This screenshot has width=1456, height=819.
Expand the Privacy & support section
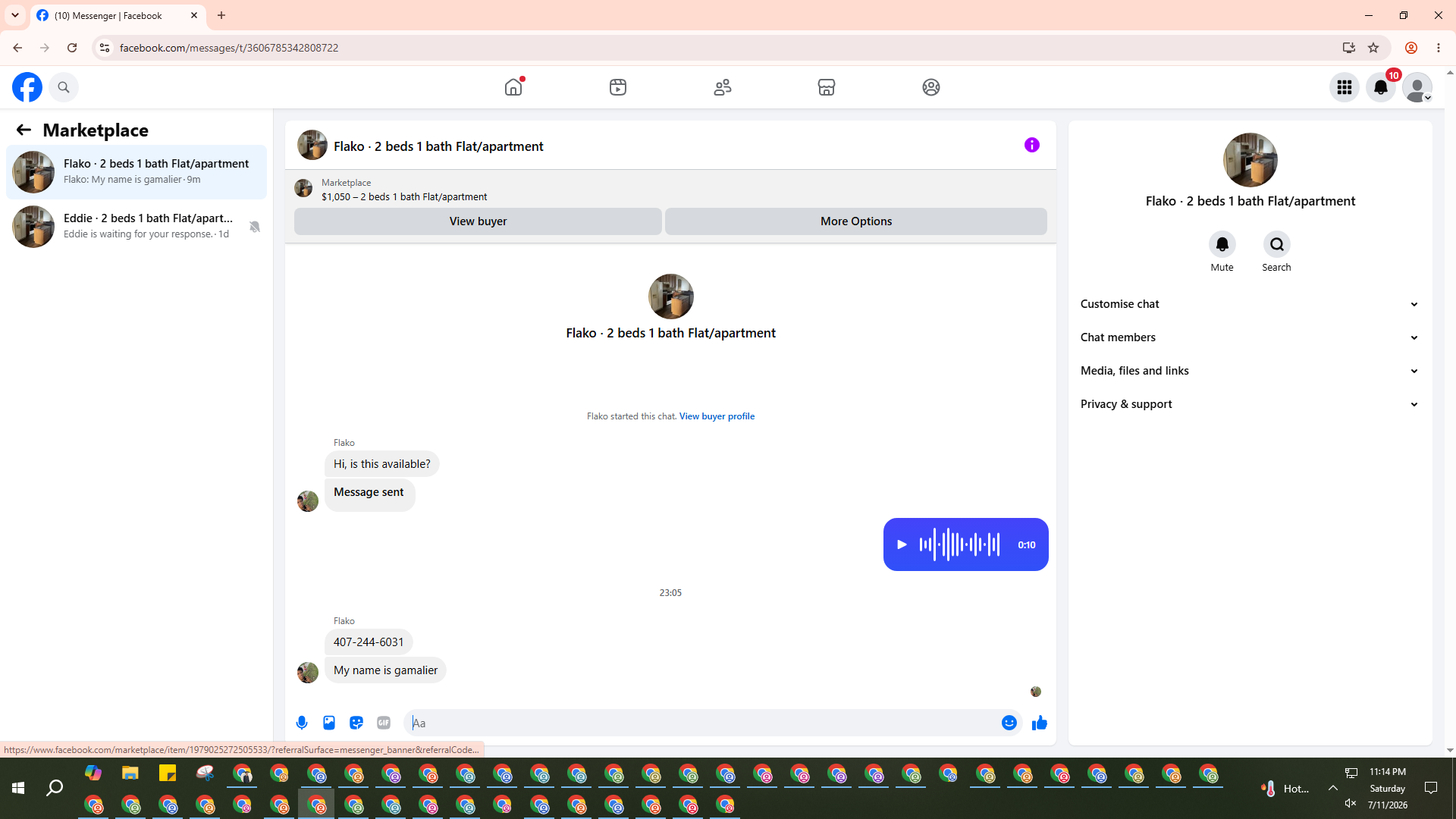[1250, 404]
